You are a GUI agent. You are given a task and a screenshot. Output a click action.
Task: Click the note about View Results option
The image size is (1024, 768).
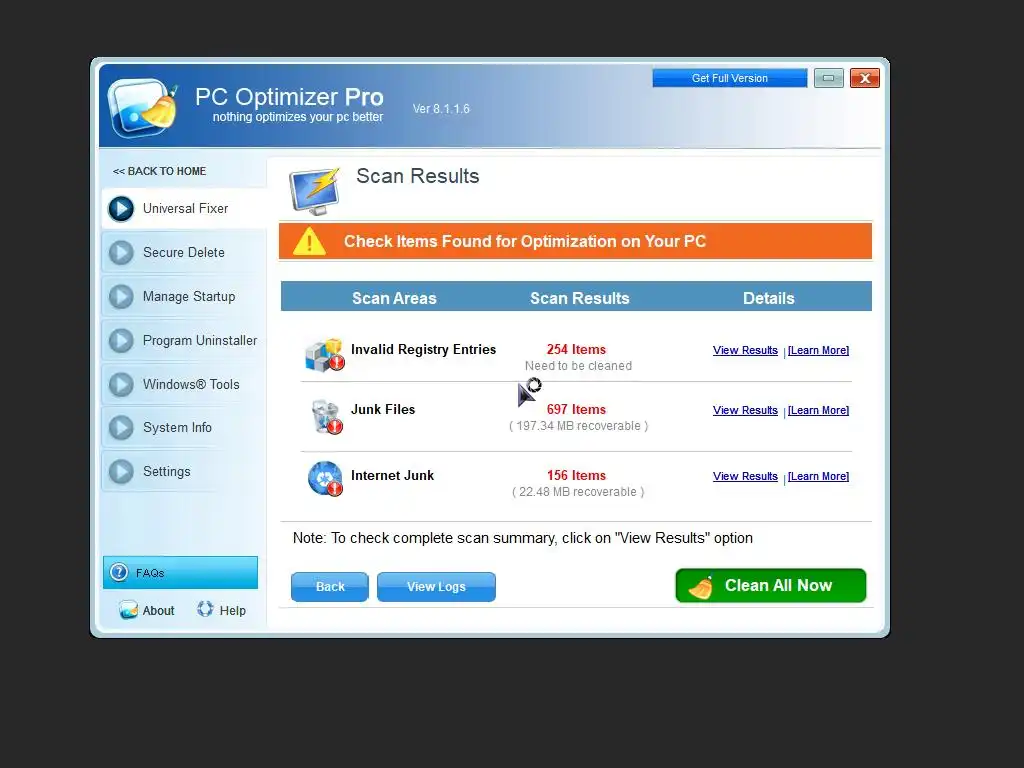click(522, 538)
